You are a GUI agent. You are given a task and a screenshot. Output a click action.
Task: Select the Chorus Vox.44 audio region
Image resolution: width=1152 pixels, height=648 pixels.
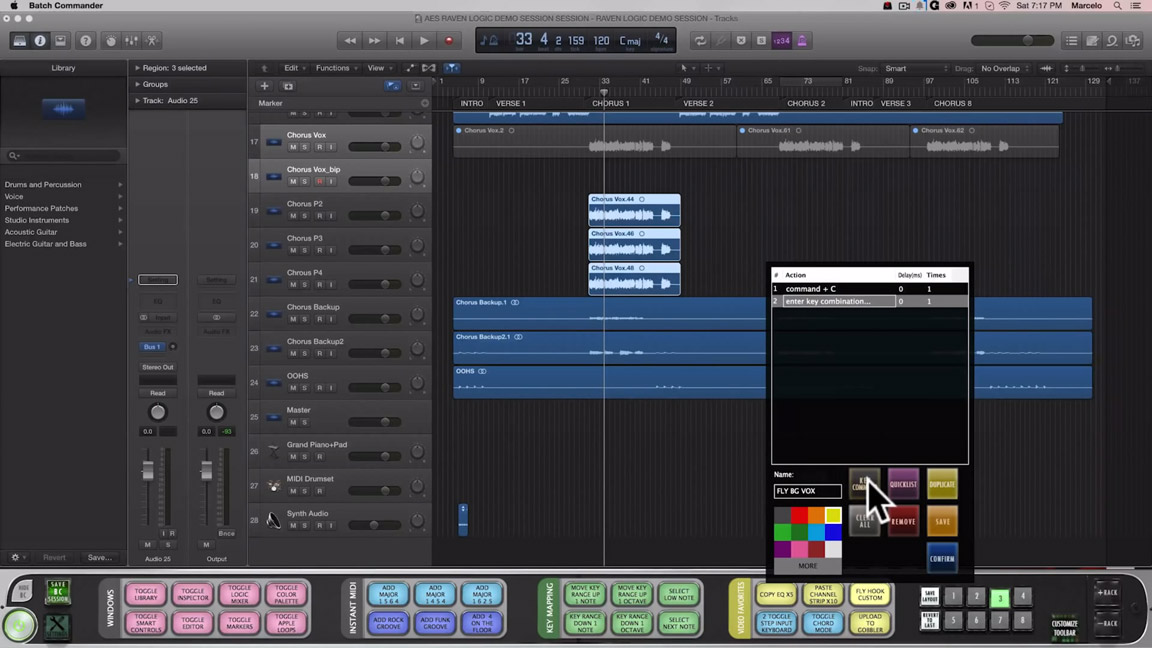click(634, 209)
